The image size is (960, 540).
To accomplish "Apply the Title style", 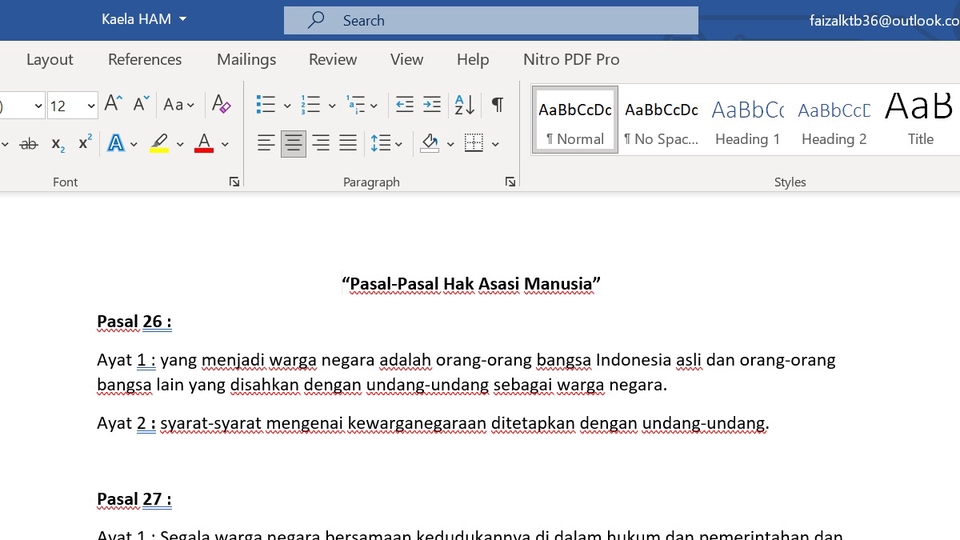I will pos(920,119).
